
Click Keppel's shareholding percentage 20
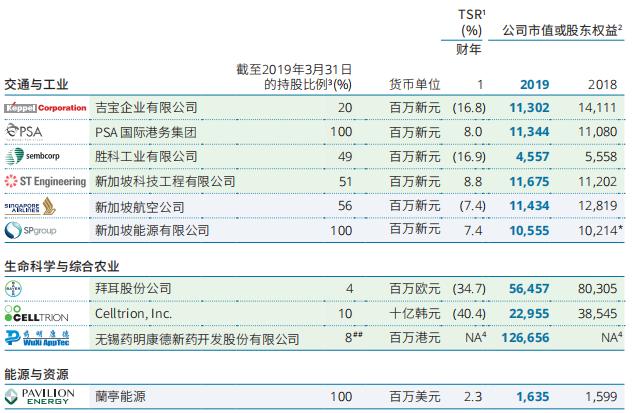click(x=345, y=108)
